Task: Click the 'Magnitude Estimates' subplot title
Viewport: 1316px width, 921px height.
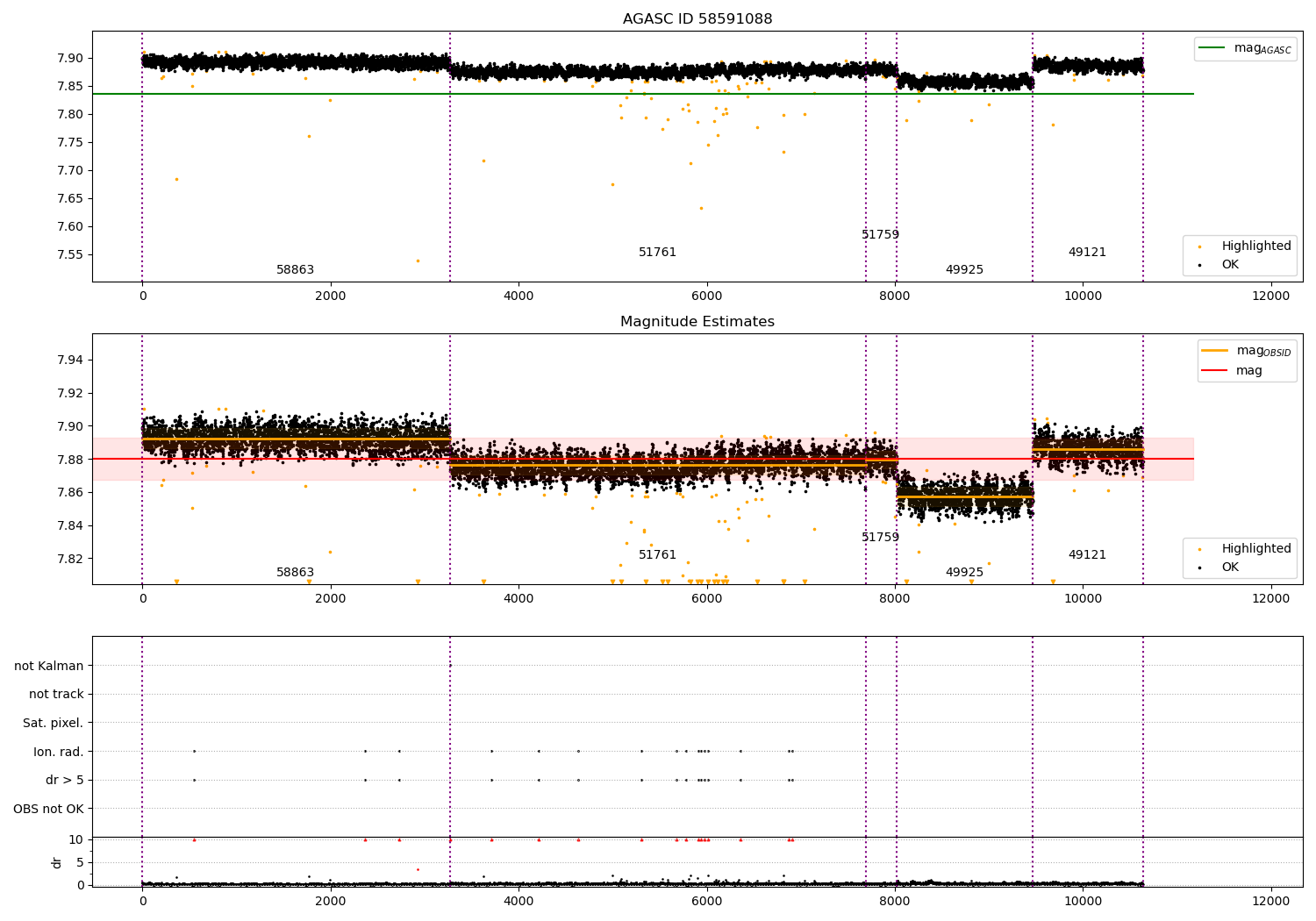Action: pyautogui.click(x=697, y=322)
